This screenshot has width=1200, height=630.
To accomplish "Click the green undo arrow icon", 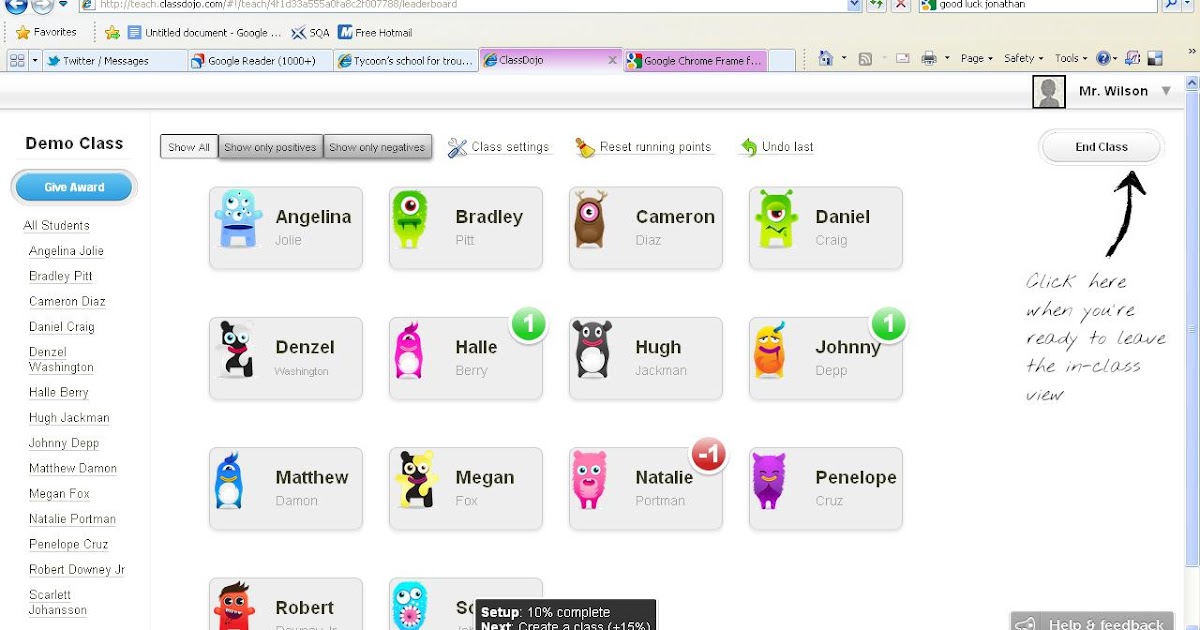I will coord(749,148).
